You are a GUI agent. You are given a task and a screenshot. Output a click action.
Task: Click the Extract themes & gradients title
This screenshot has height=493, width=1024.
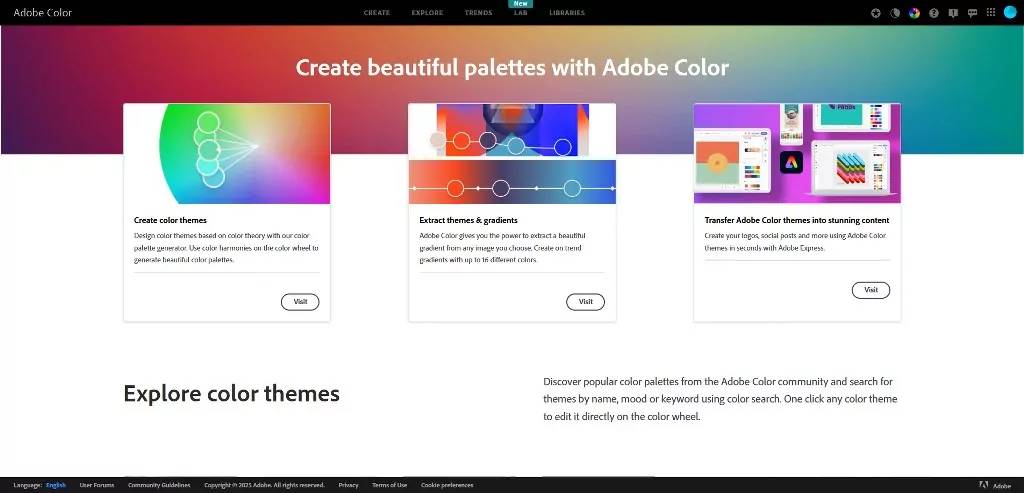click(468, 221)
